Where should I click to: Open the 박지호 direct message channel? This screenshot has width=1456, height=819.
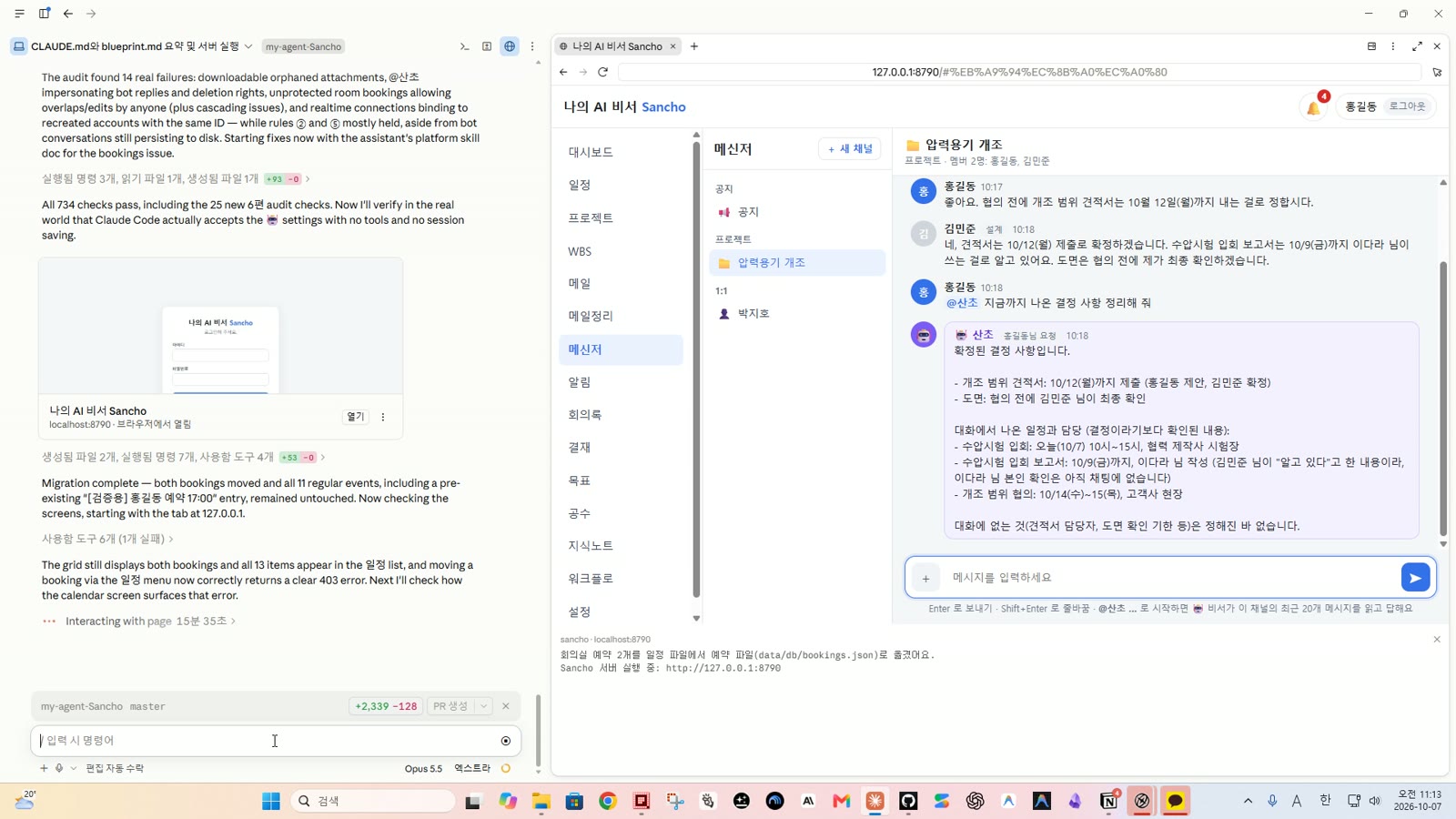click(797, 313)
